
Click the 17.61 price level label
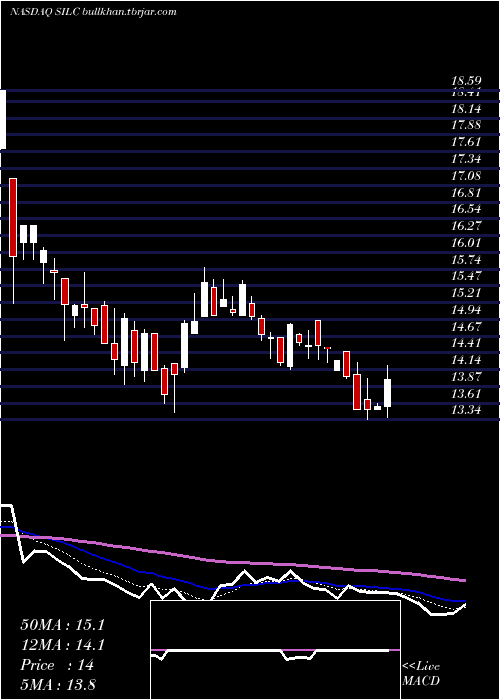point(466,142)
